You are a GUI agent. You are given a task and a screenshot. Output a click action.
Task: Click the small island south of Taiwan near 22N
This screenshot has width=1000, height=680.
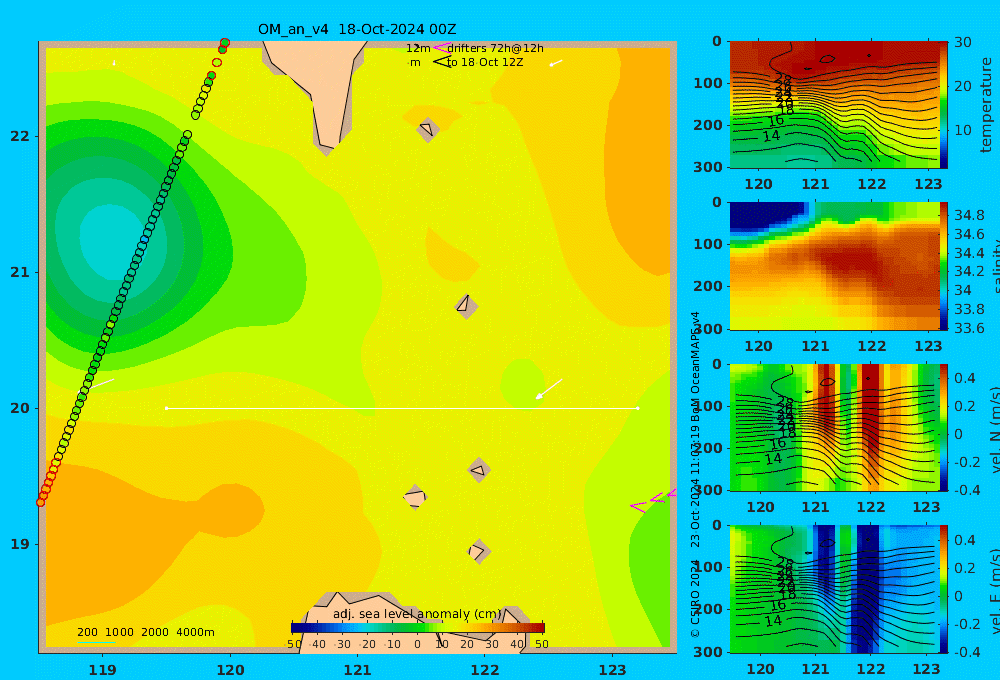[428, 129]
